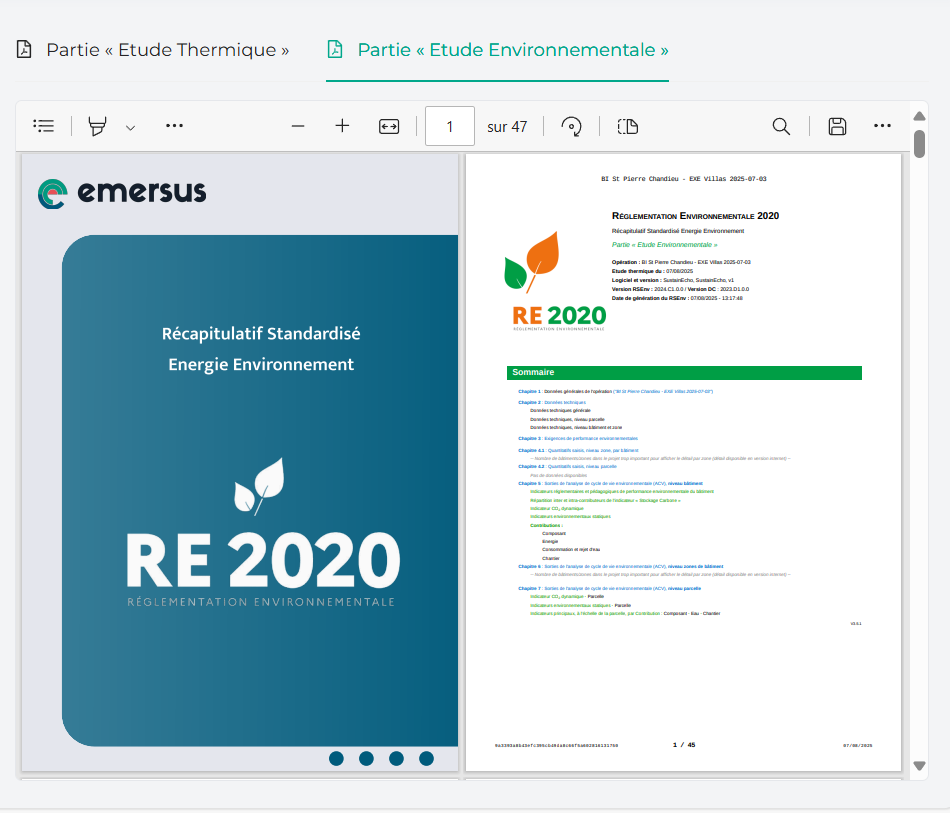Screen dimensions: 950x813
Task: Click the orange-green RE 2020 leaf logo
Action: [555, 280]
